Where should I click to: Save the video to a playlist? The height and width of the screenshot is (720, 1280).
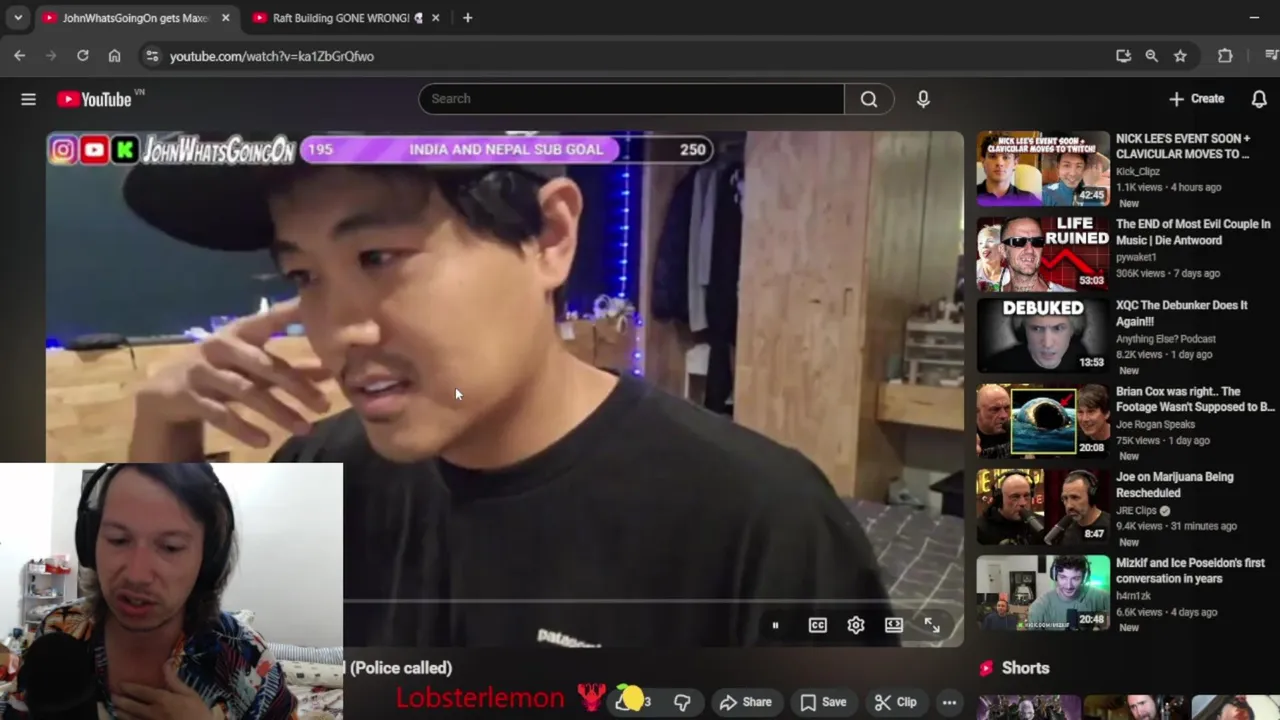coord(823,702)
